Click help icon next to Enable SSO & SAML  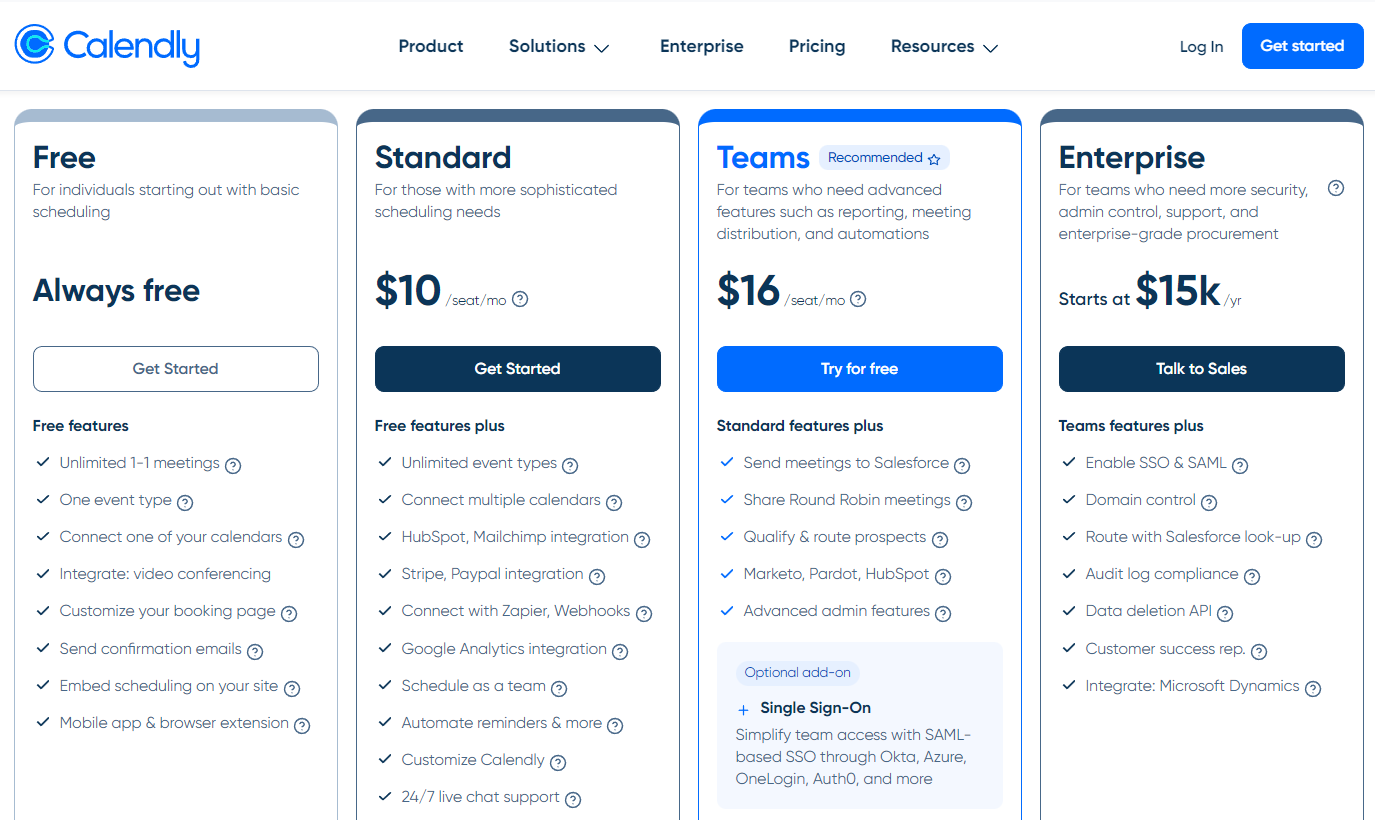click(1240, 465)
